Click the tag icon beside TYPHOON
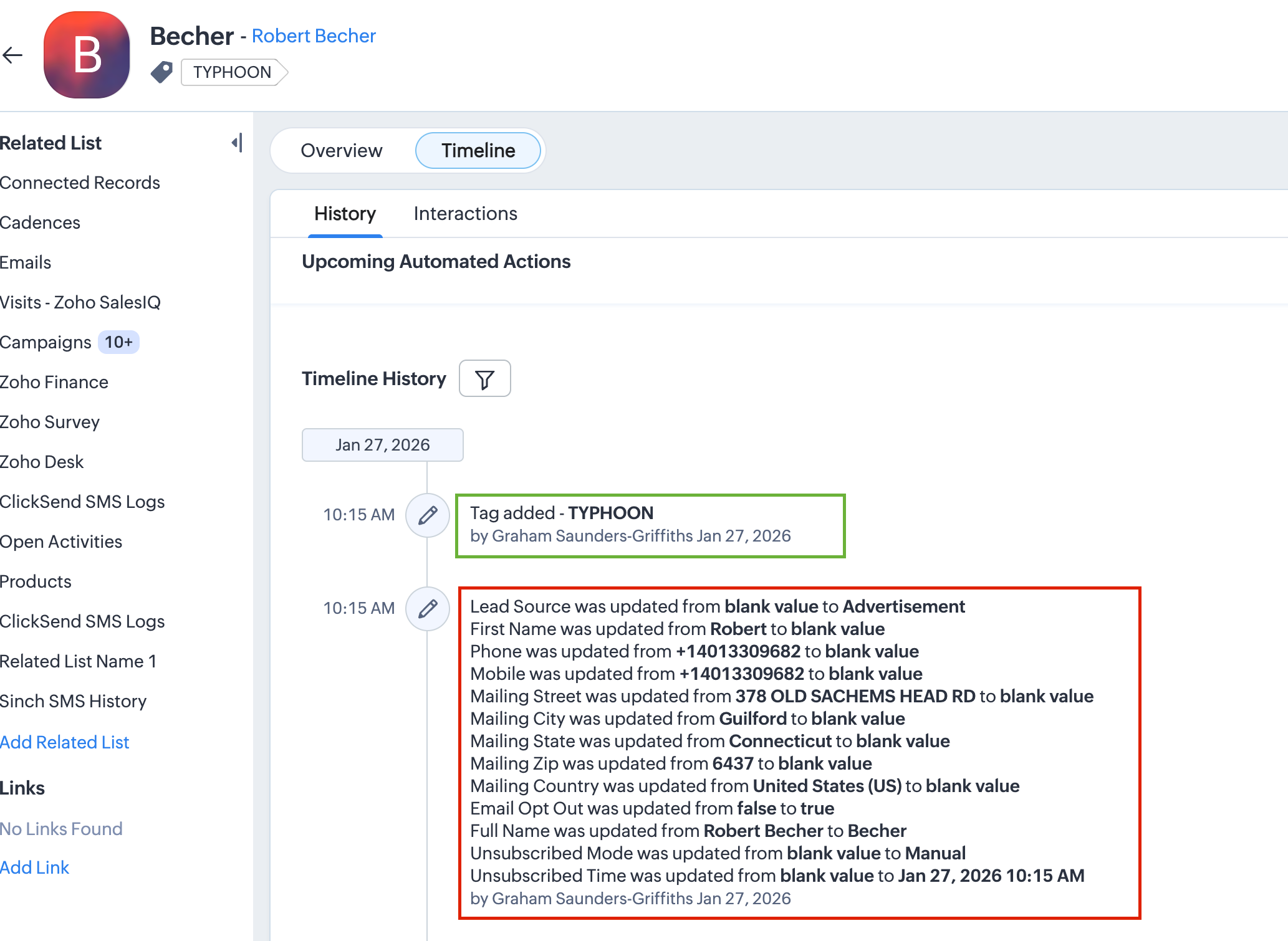This screenshot has height=941, width=1288. tap(161, 72)
